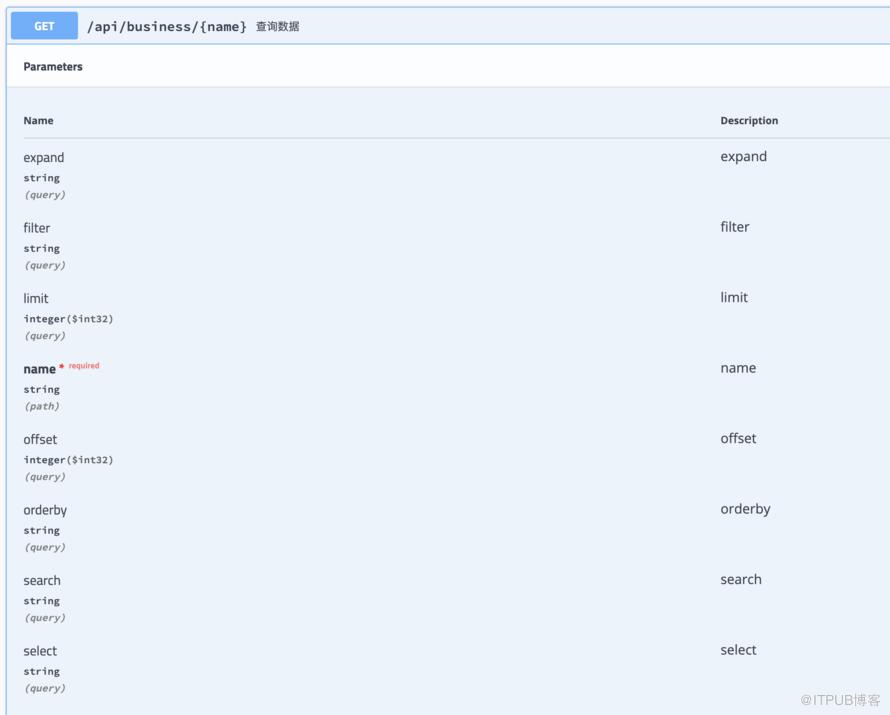Viewport: 890px width, 715px height.
Task: Click the Name column header
Action: point(39,120)
